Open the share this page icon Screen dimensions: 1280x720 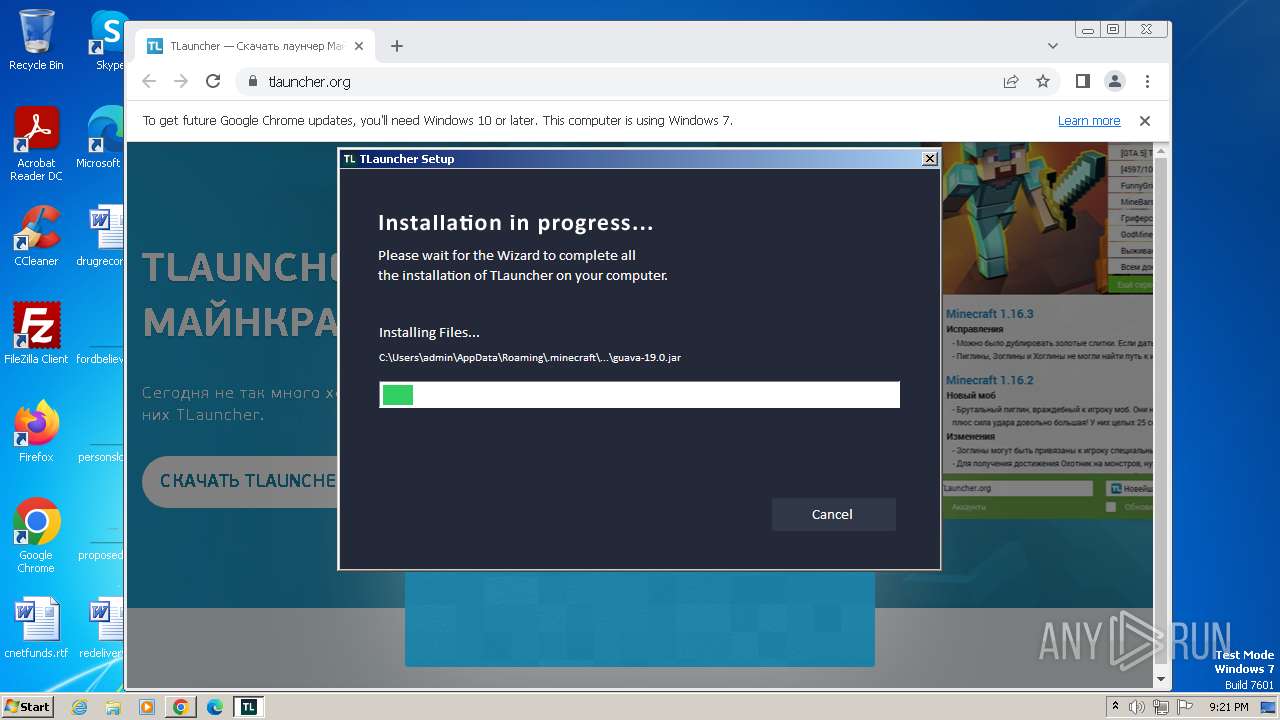1011,81
